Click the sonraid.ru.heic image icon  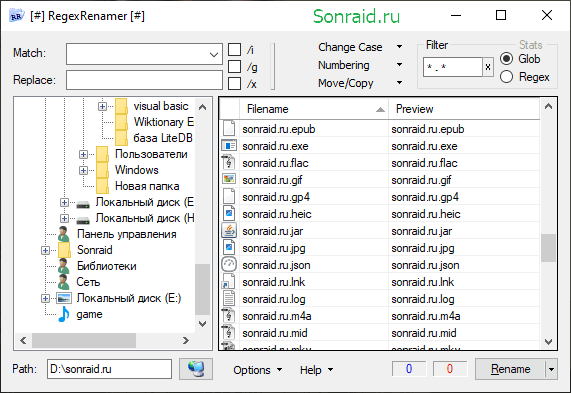[229, 214]
